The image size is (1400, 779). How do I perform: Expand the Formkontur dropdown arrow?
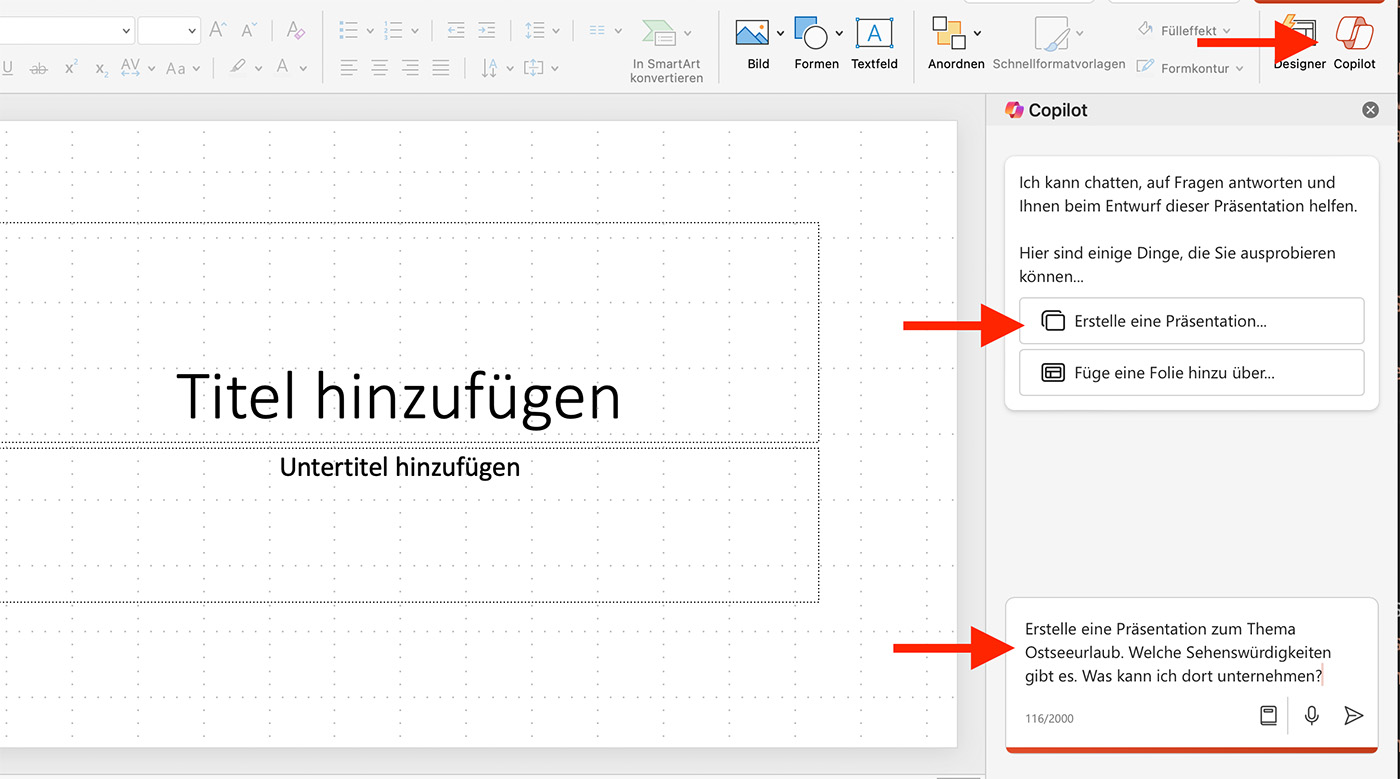pyautogui.click(x=1239, y=69)
